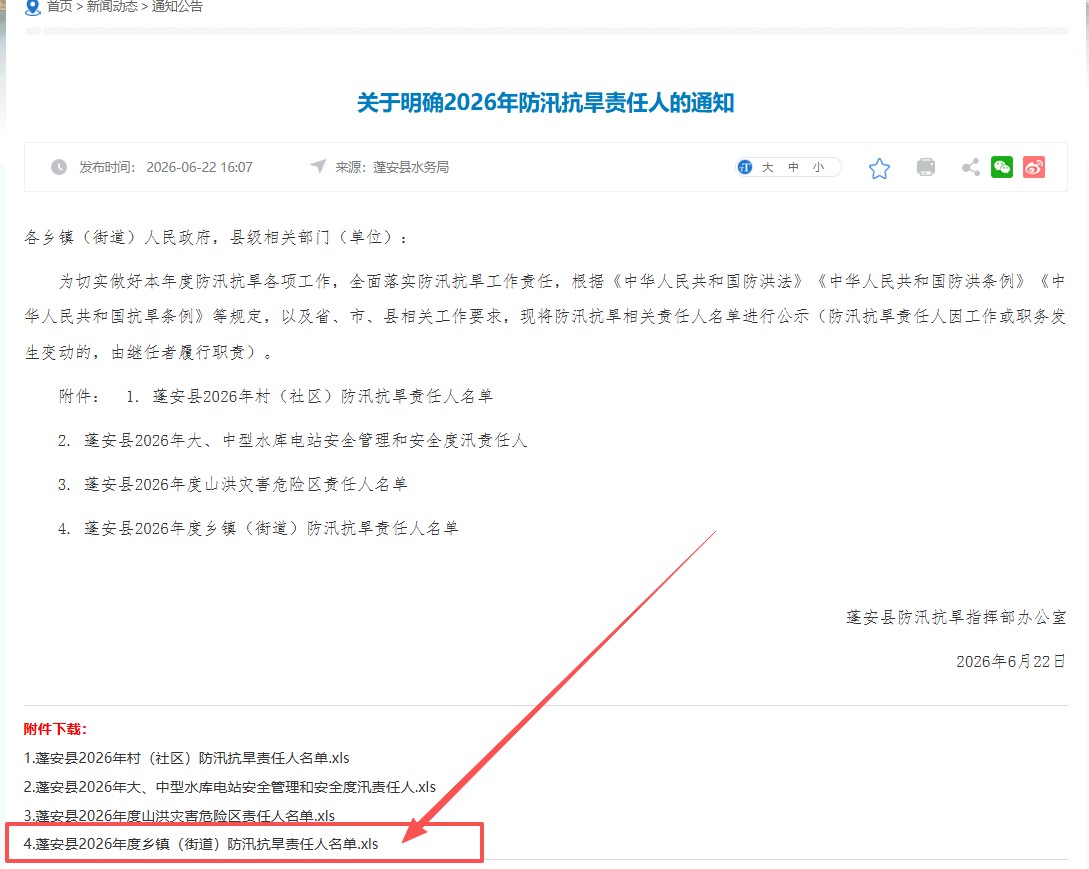Share to WeChat via green icon
Screen dimensions: 1089x869
coord(1001,167)
